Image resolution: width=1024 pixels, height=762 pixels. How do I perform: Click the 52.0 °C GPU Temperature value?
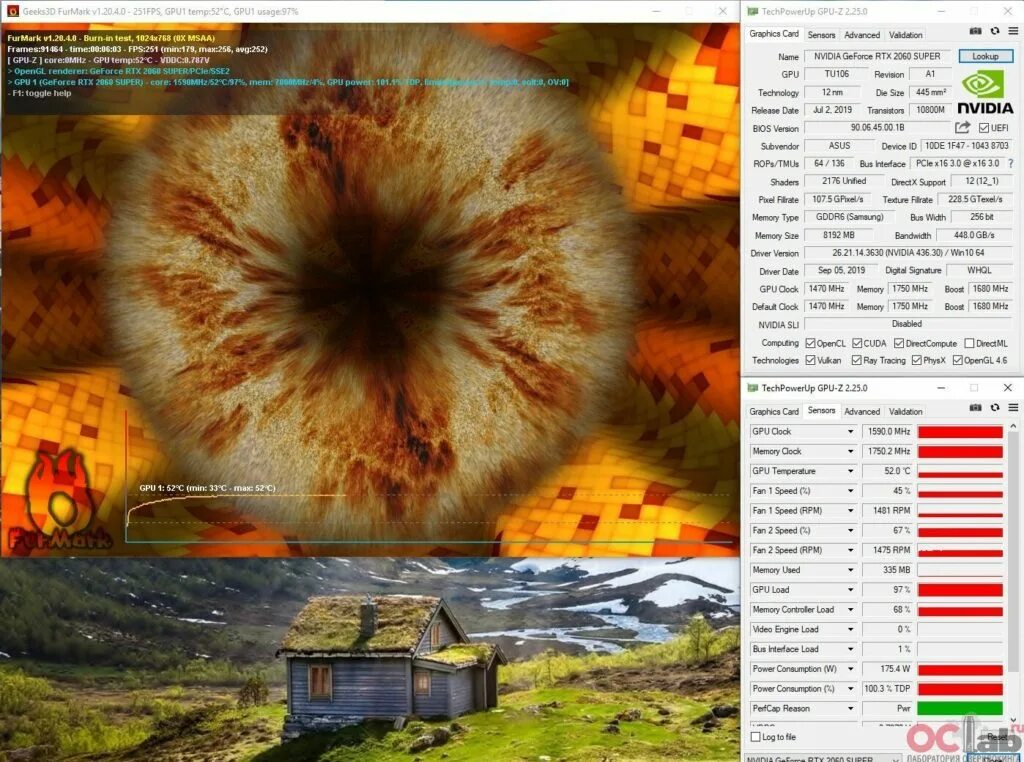888,471
